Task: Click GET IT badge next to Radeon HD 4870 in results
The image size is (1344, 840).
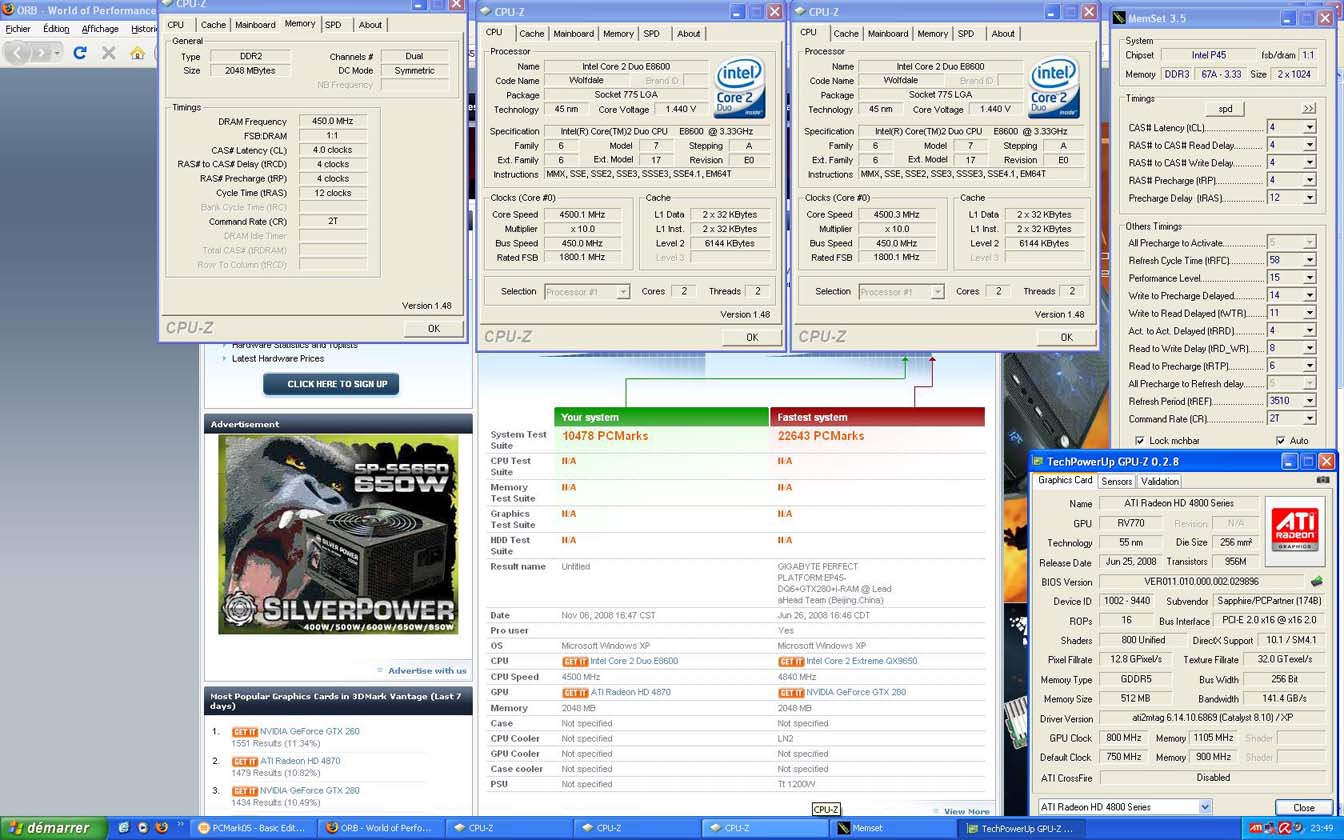Action: click(575, 693)
